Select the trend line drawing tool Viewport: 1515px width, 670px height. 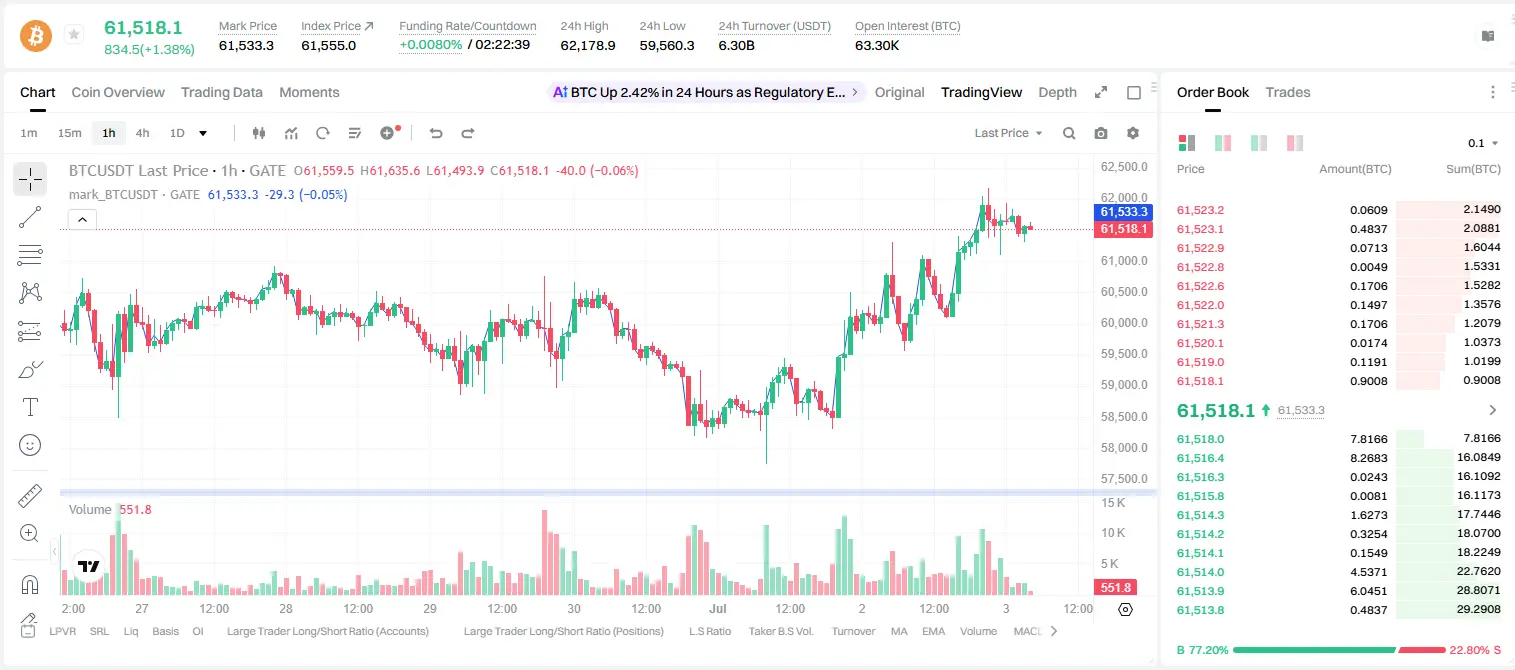click(30, 217)
